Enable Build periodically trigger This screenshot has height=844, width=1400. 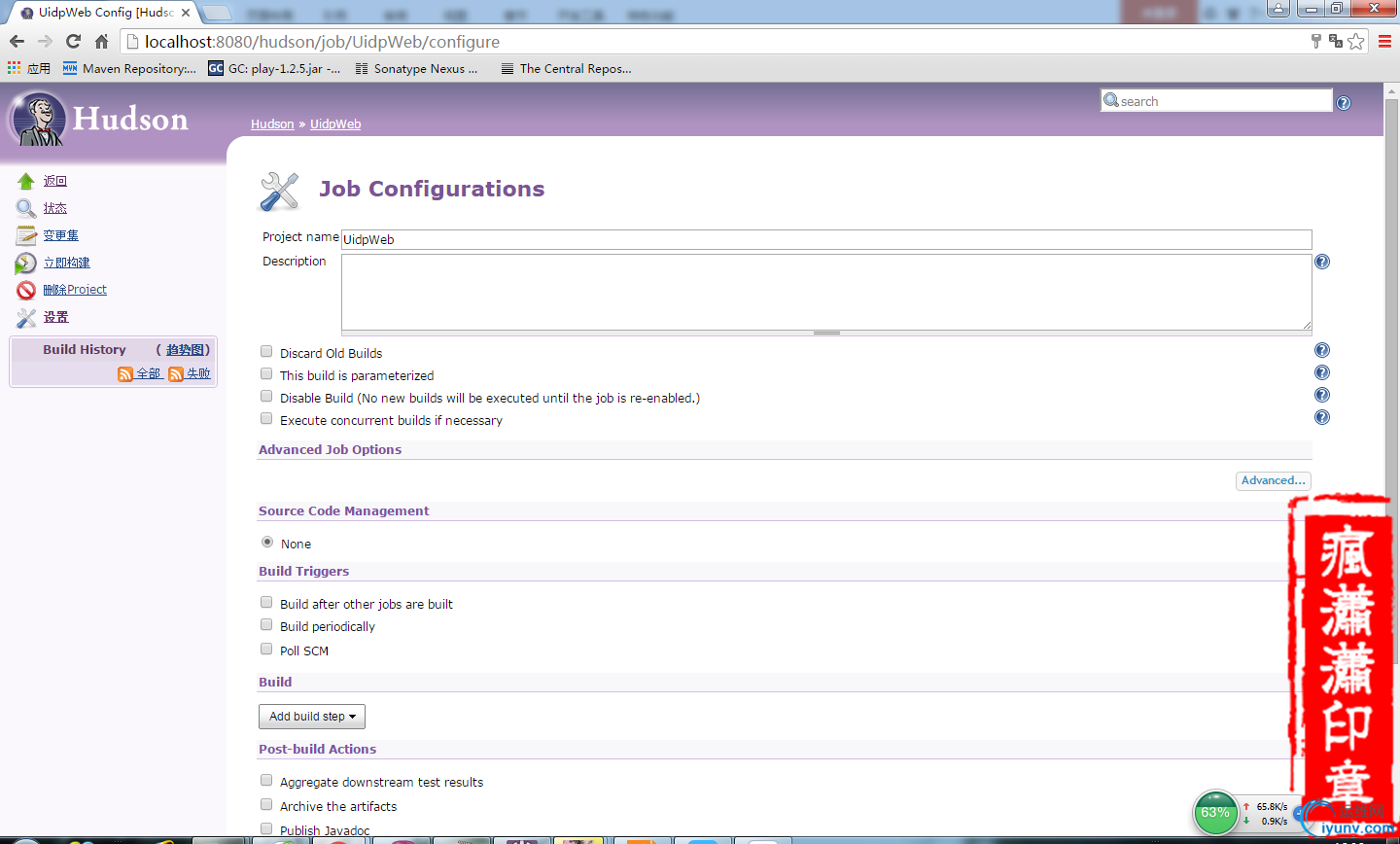pyautogui.click(x=266, y=624)
